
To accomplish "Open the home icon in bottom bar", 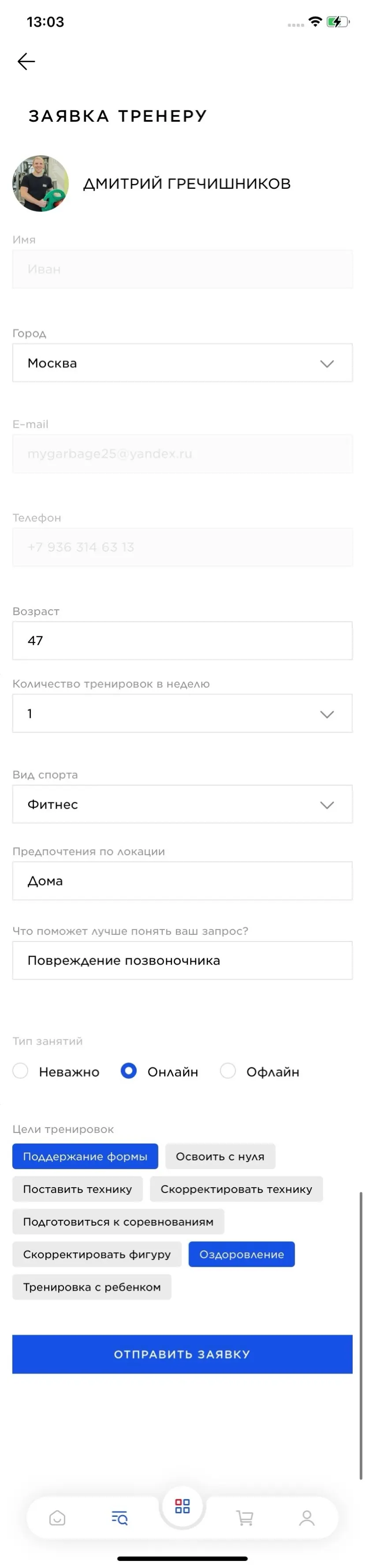I will pos(57,1517).
